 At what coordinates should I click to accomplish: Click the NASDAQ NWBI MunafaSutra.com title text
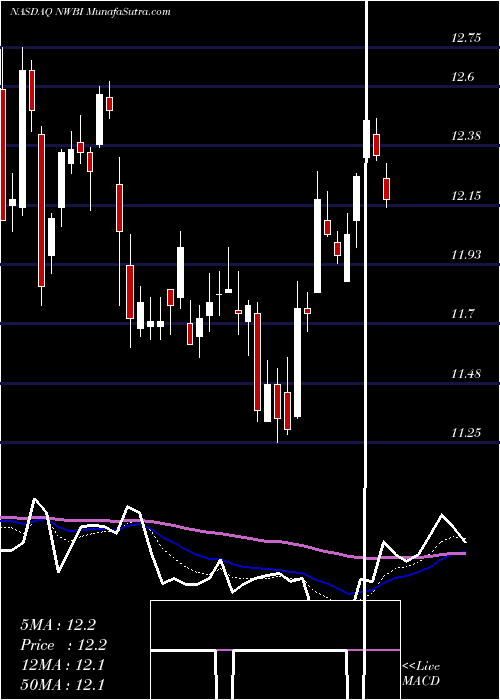[x=90, y=12]
